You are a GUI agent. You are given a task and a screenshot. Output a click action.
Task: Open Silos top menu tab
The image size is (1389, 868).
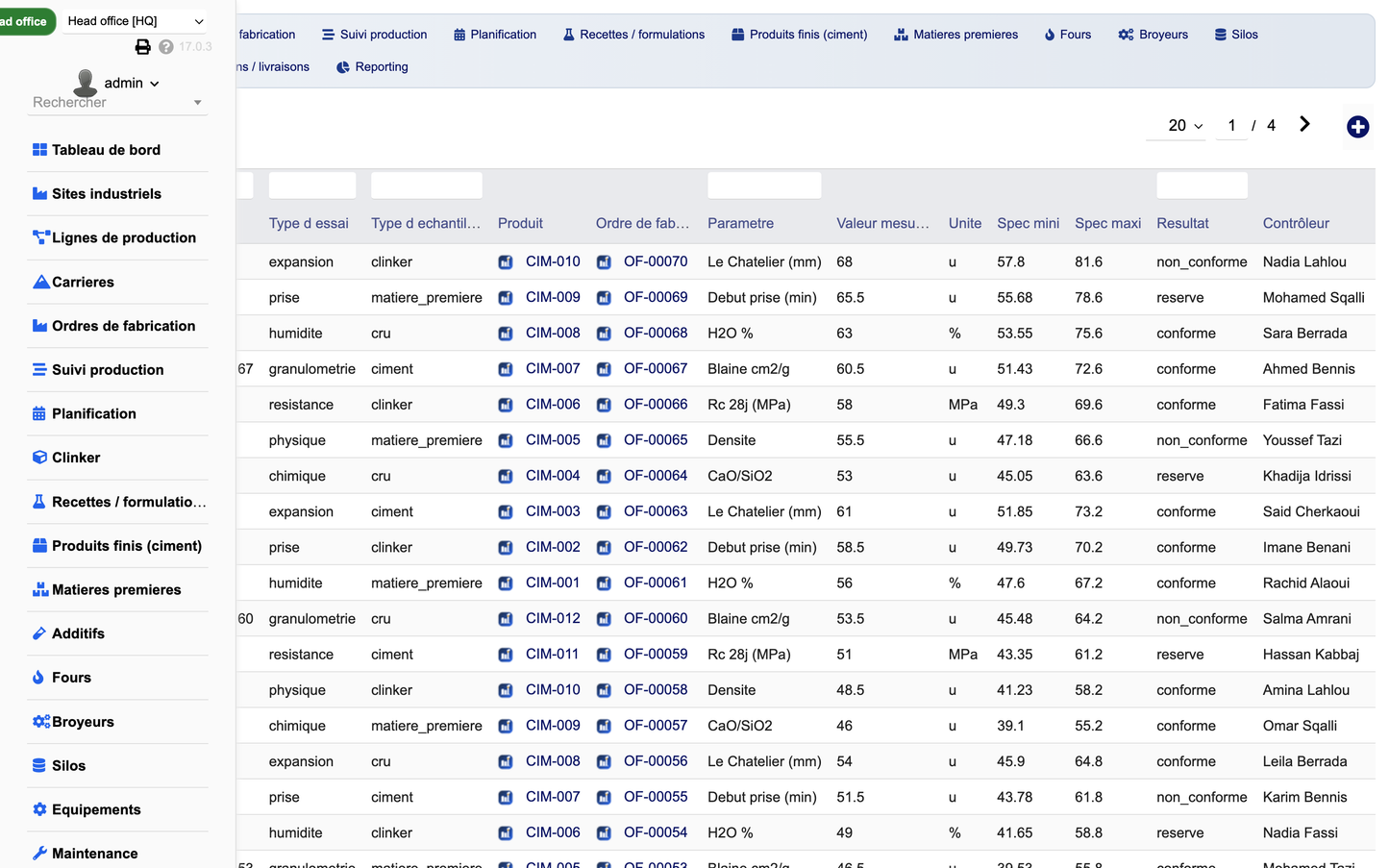pos(1236,35)
